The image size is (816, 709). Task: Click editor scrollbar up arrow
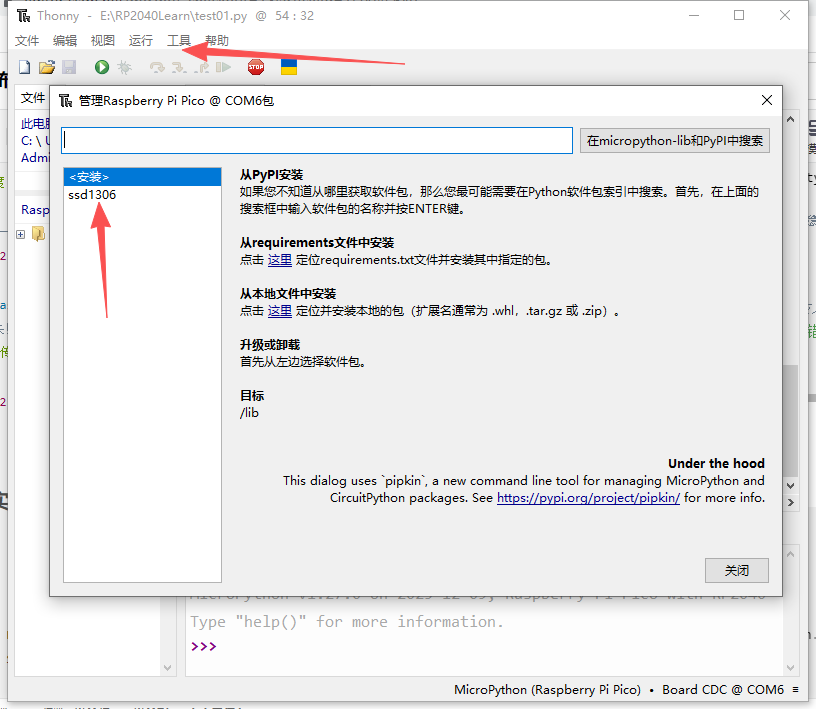pyautogui.click(x=790, y=119)
